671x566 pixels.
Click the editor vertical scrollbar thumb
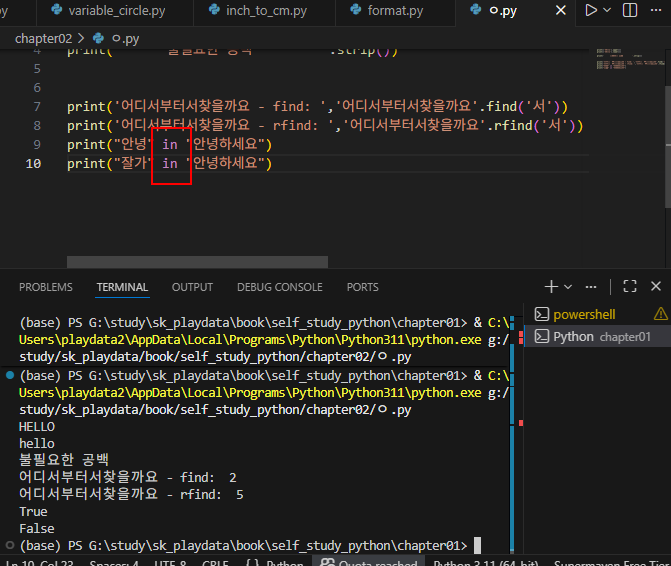point(668,148)
